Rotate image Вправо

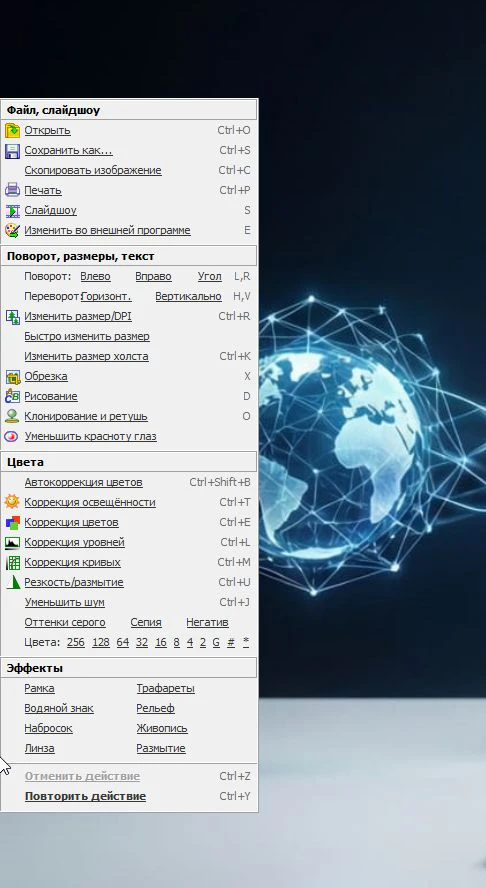click(154, 276)
